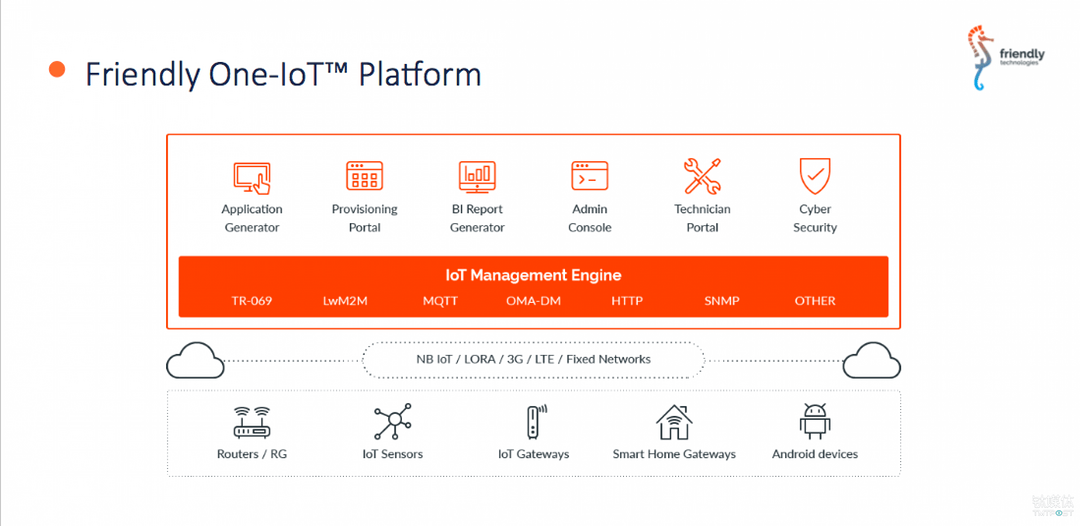1080x526 pixels.
Task: Select the Admin Console label
Action: pos(590,218)
